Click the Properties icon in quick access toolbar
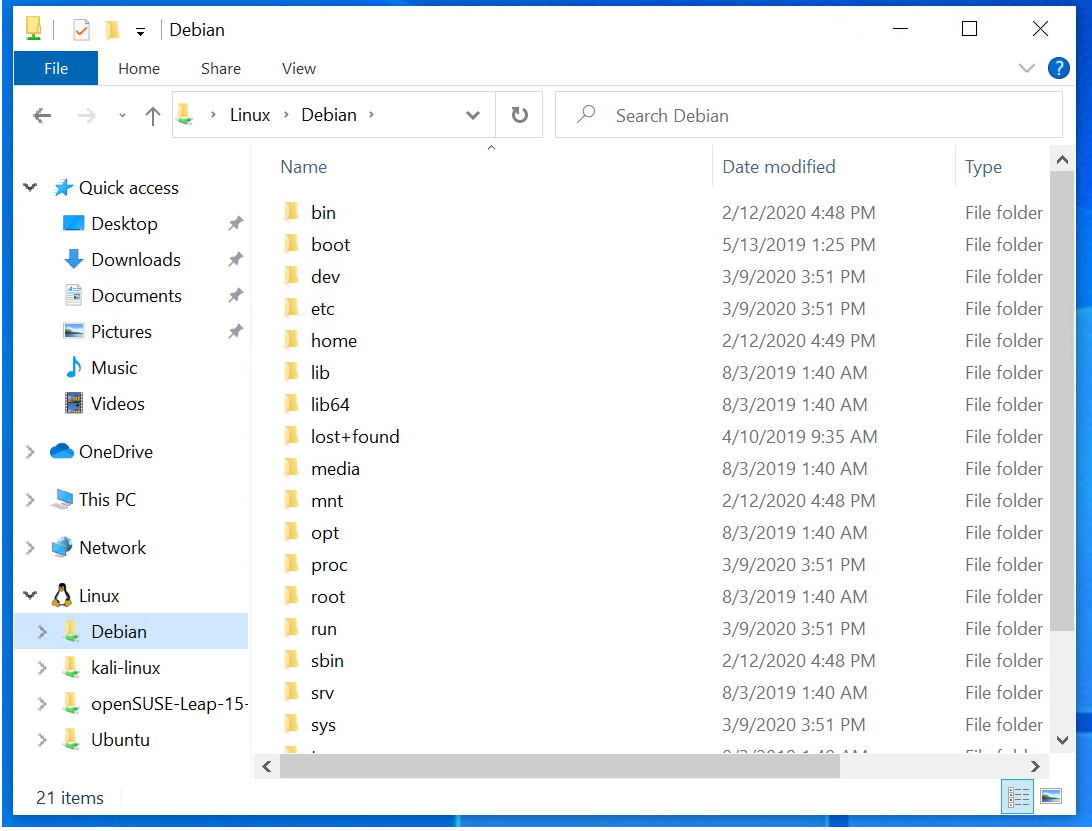The width and height of the screenshot is (1092, 831). (81, 30)
